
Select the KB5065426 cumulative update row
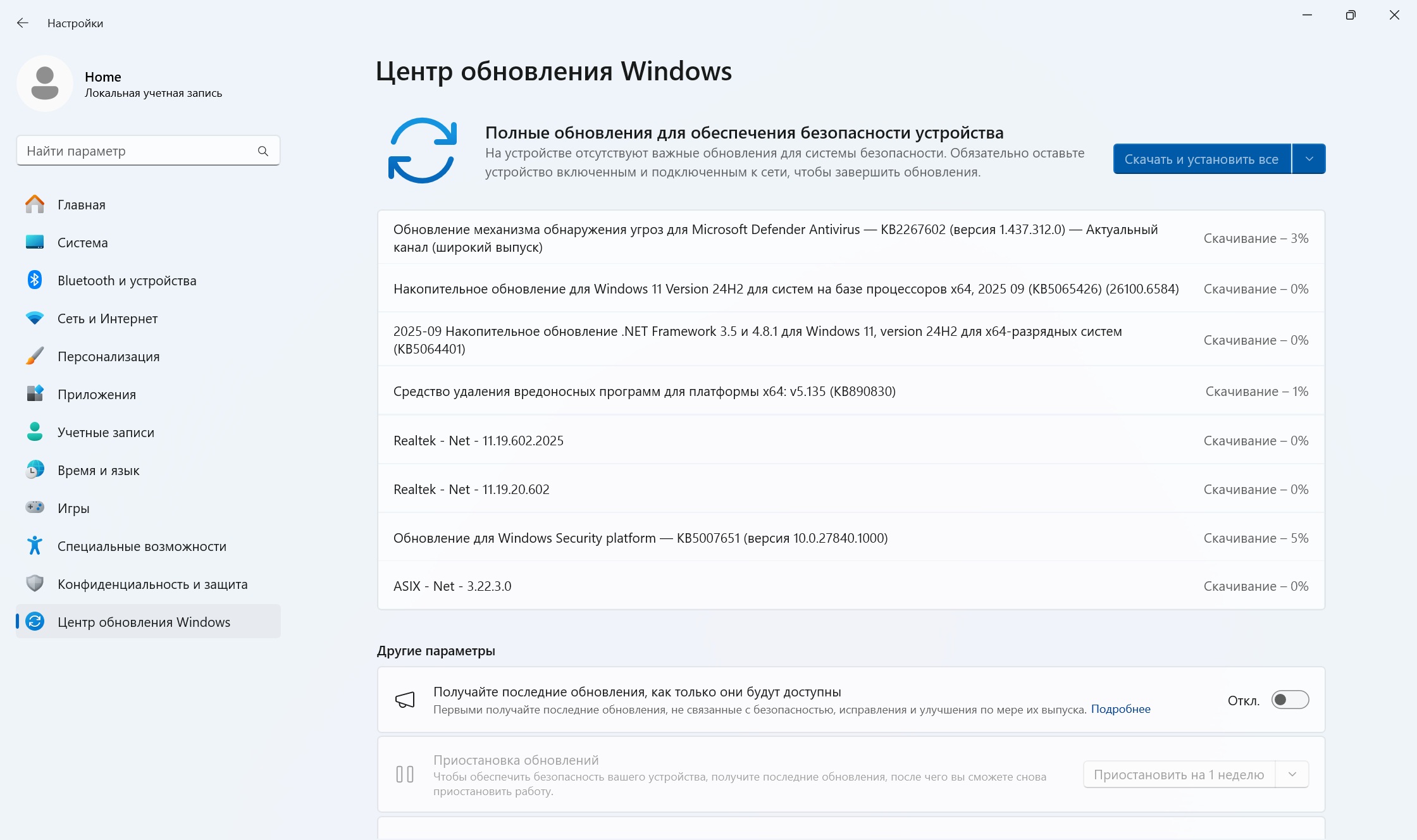click(x=786, y=288)
